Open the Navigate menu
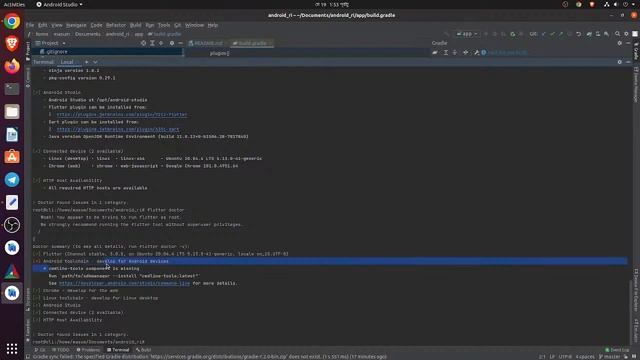 76,25
